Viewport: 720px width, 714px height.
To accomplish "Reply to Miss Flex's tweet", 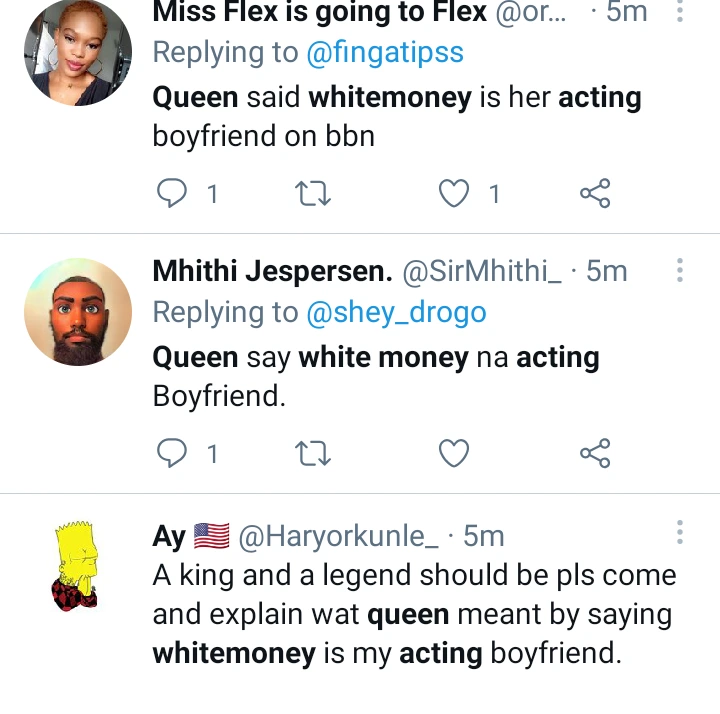I will 172,193.
